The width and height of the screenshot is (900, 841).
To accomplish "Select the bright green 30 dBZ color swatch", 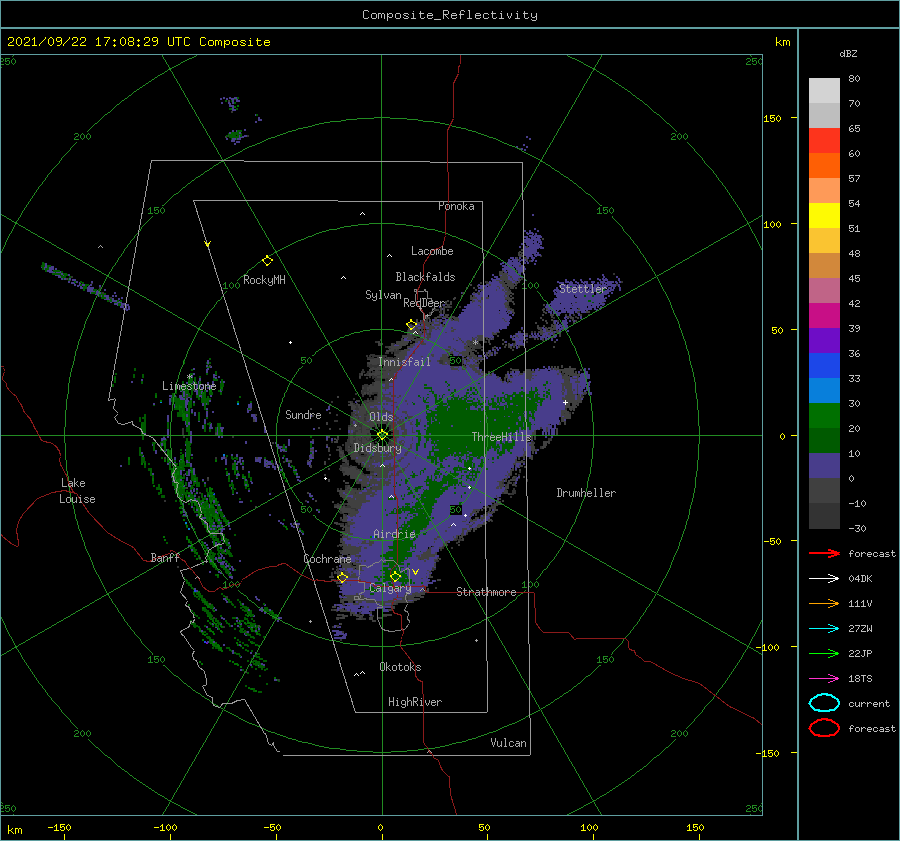I will click(824, 416).
